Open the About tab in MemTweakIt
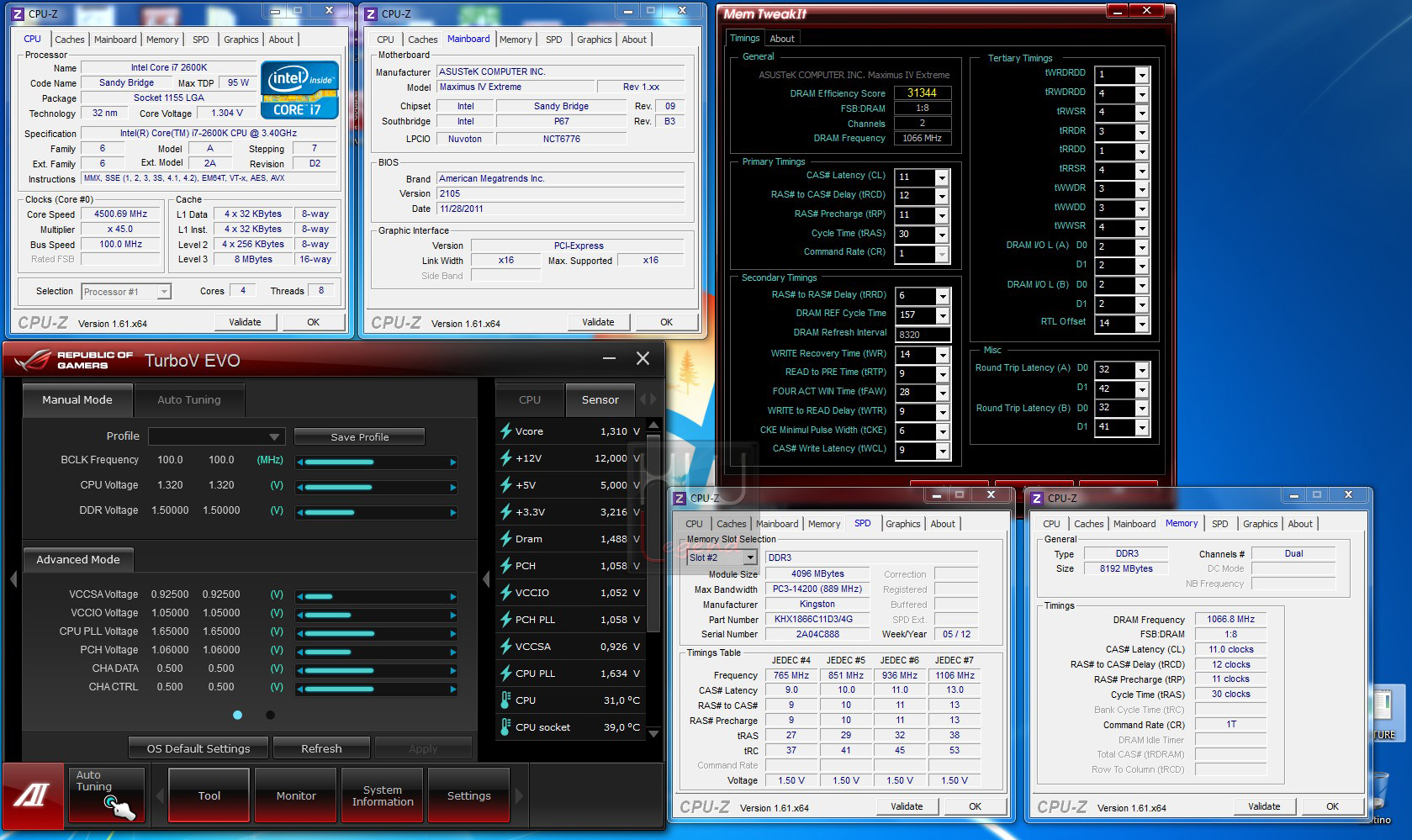This screenshot has width=1412, height=840. [782, 39]
